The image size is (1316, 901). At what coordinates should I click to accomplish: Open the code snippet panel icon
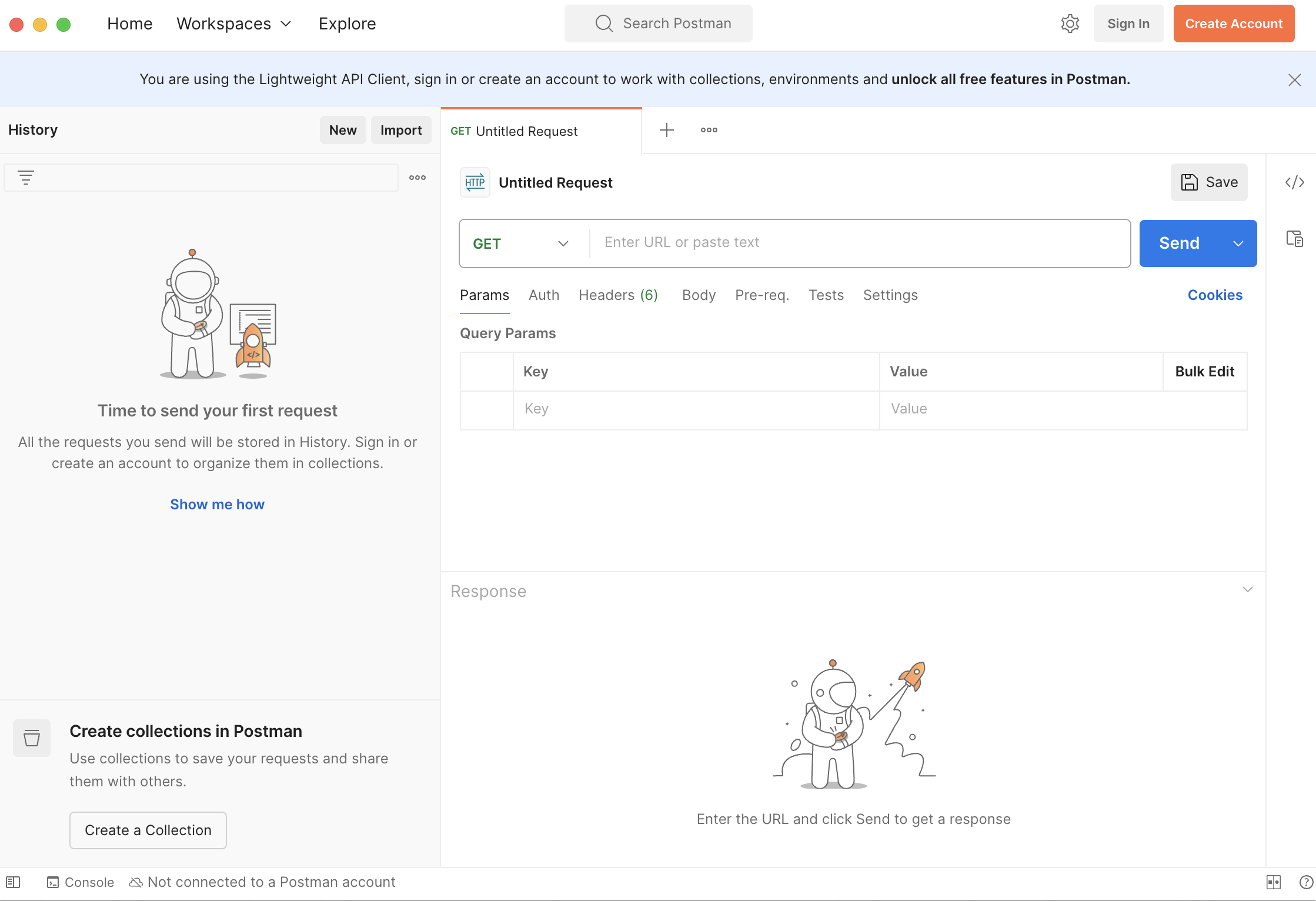coord(1294,182)
